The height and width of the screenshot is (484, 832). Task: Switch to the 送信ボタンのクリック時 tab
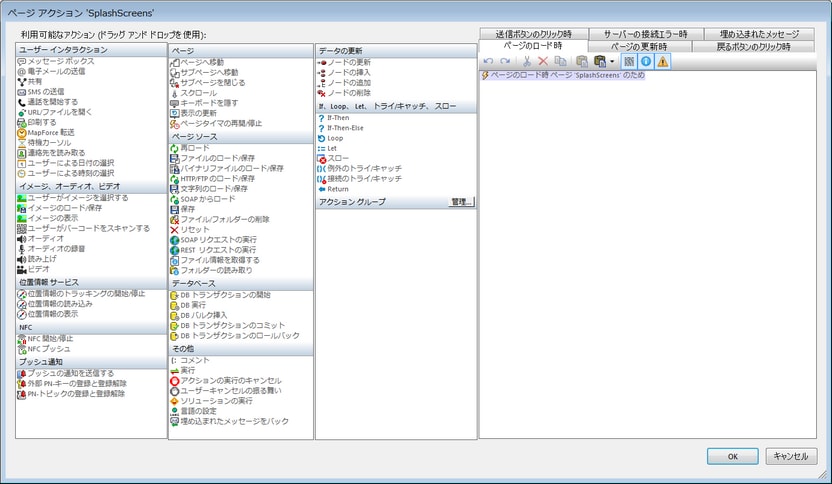coord(533,34)
